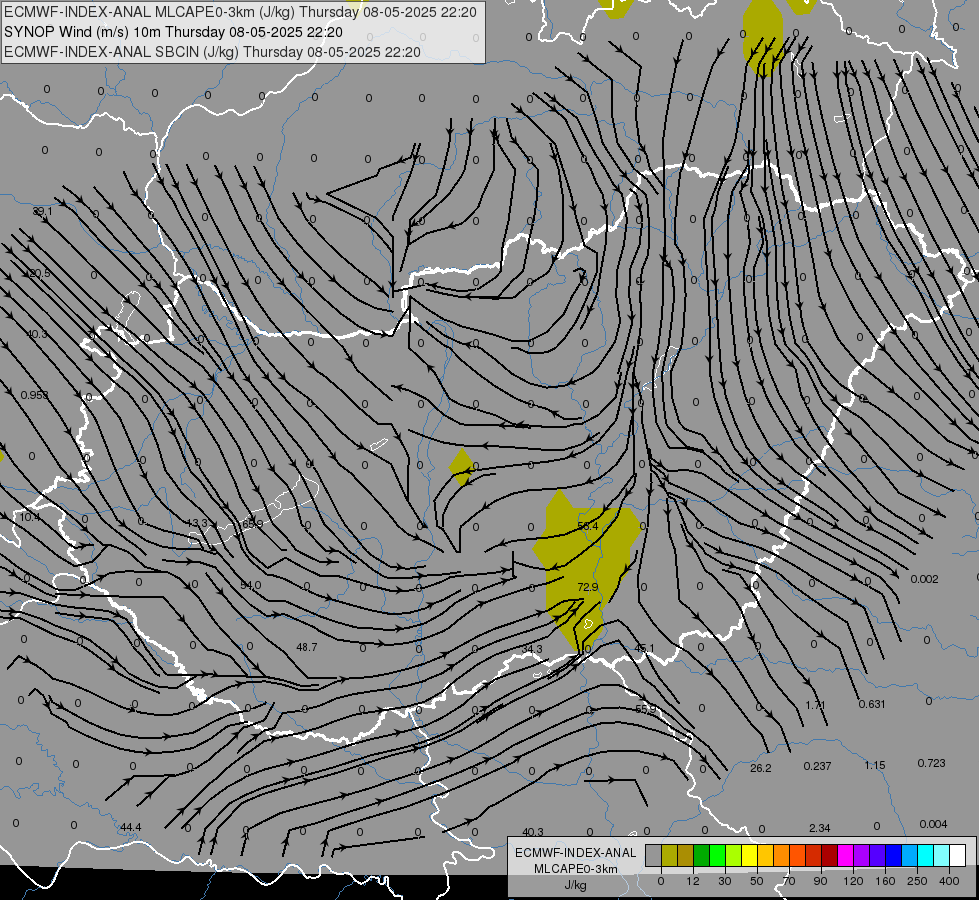Click the map value '0.237'

coord(817,766)
